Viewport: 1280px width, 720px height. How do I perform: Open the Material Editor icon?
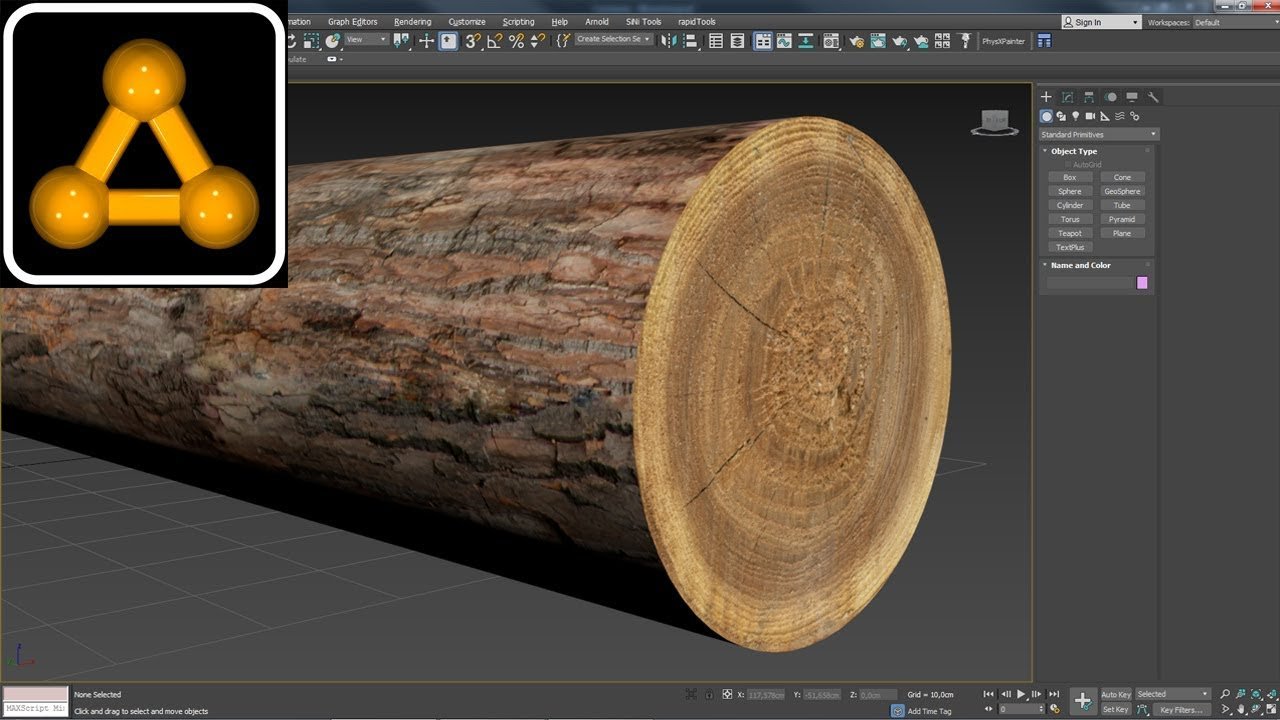pyautogui.click(x=831, y=41)
